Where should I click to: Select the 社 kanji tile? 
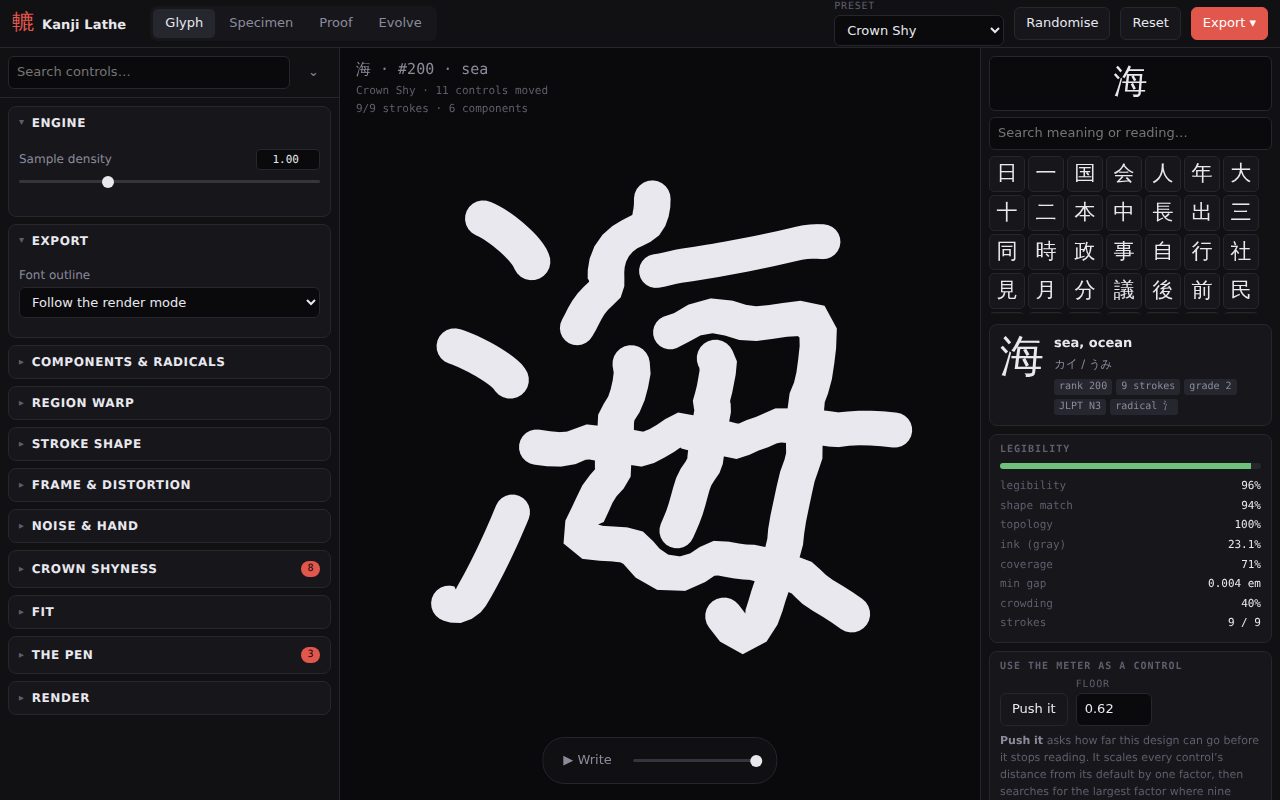(1241, 251)
